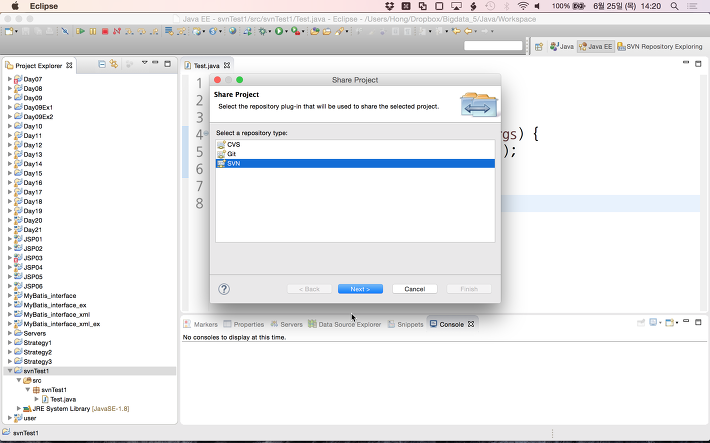This screenshot has height=443, width=710.
Task: Select Test.java in Project Explorer
Action: click(63, 399)
